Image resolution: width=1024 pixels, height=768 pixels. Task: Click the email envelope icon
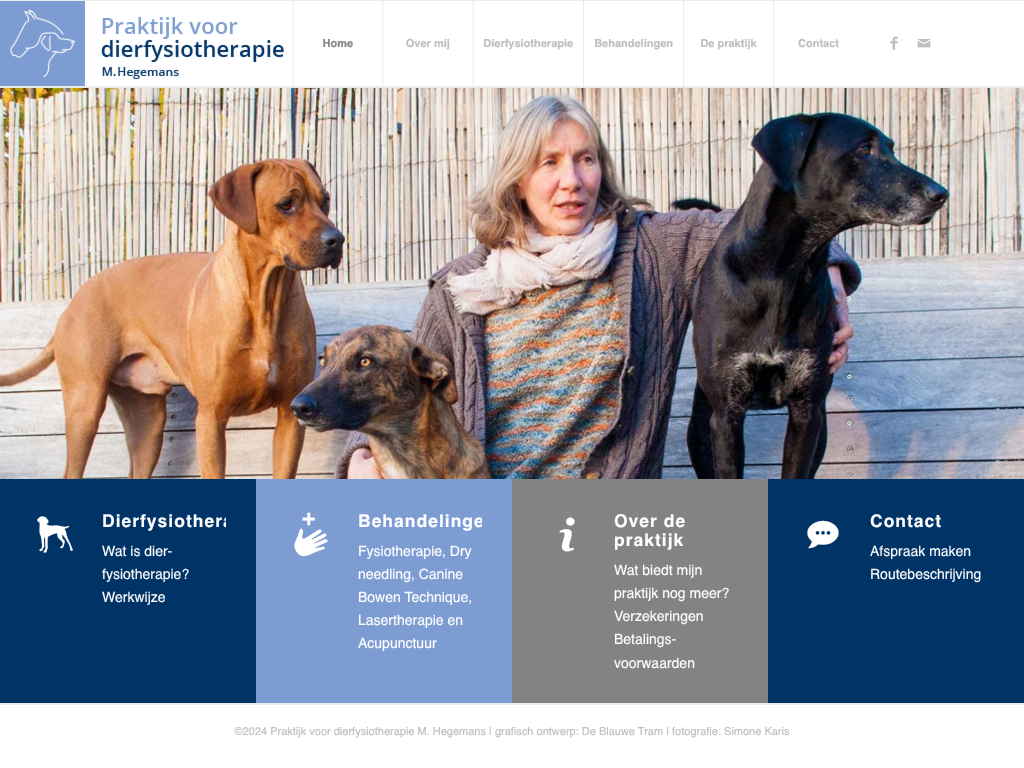pos(923,43)
